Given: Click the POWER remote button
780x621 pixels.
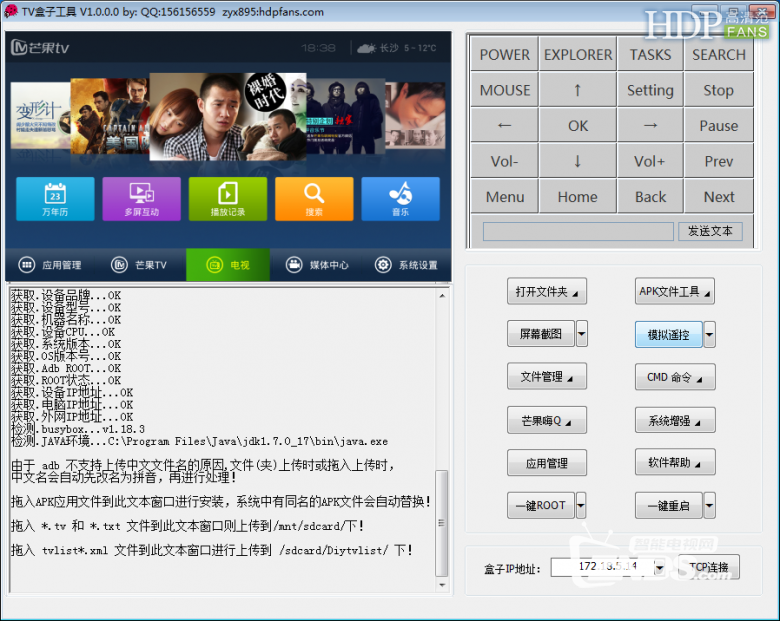Looking at the screenshot, I should click(x=504, y=54).
